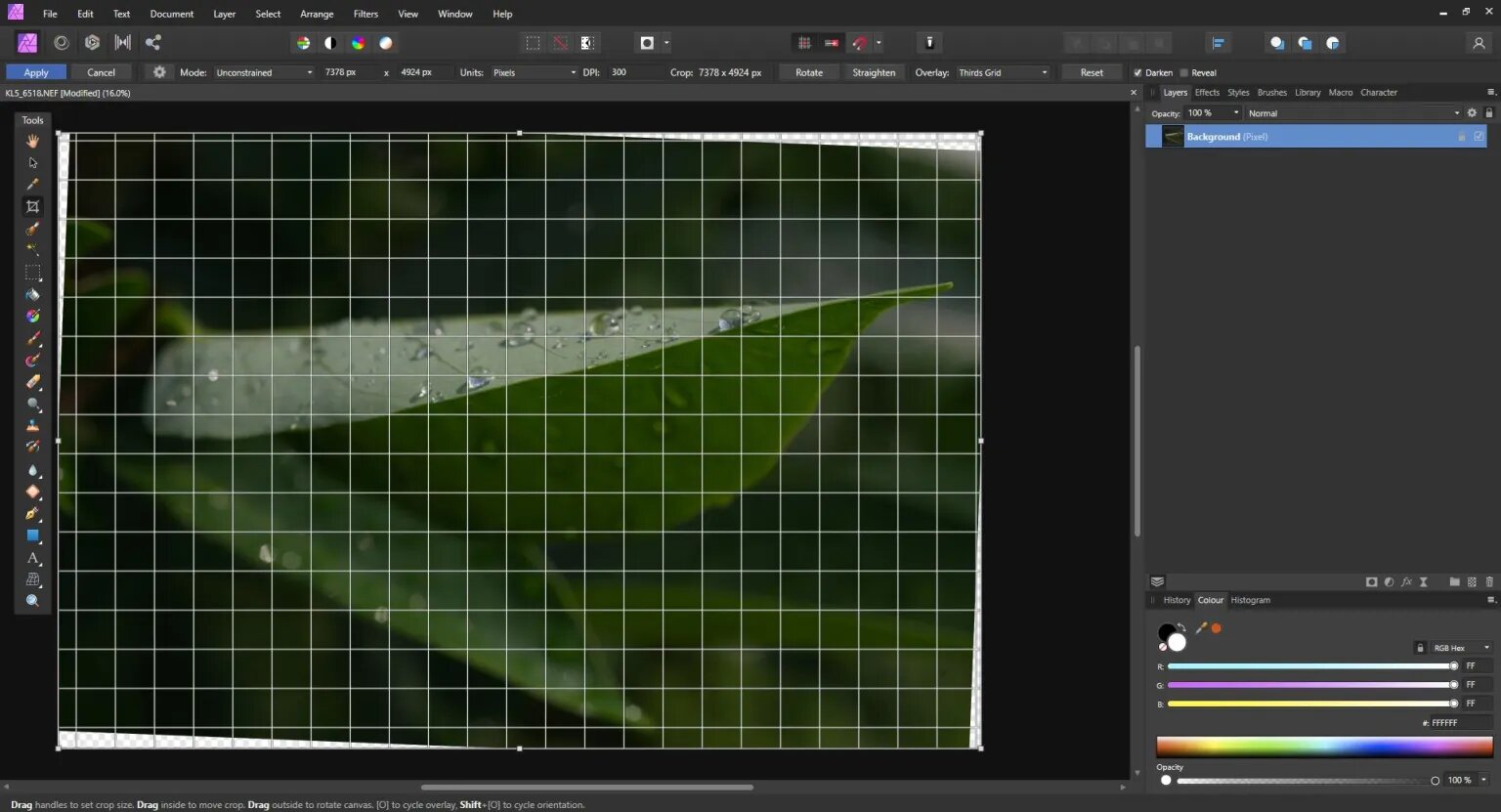Click the crop settings gear icon

(159, 72)
